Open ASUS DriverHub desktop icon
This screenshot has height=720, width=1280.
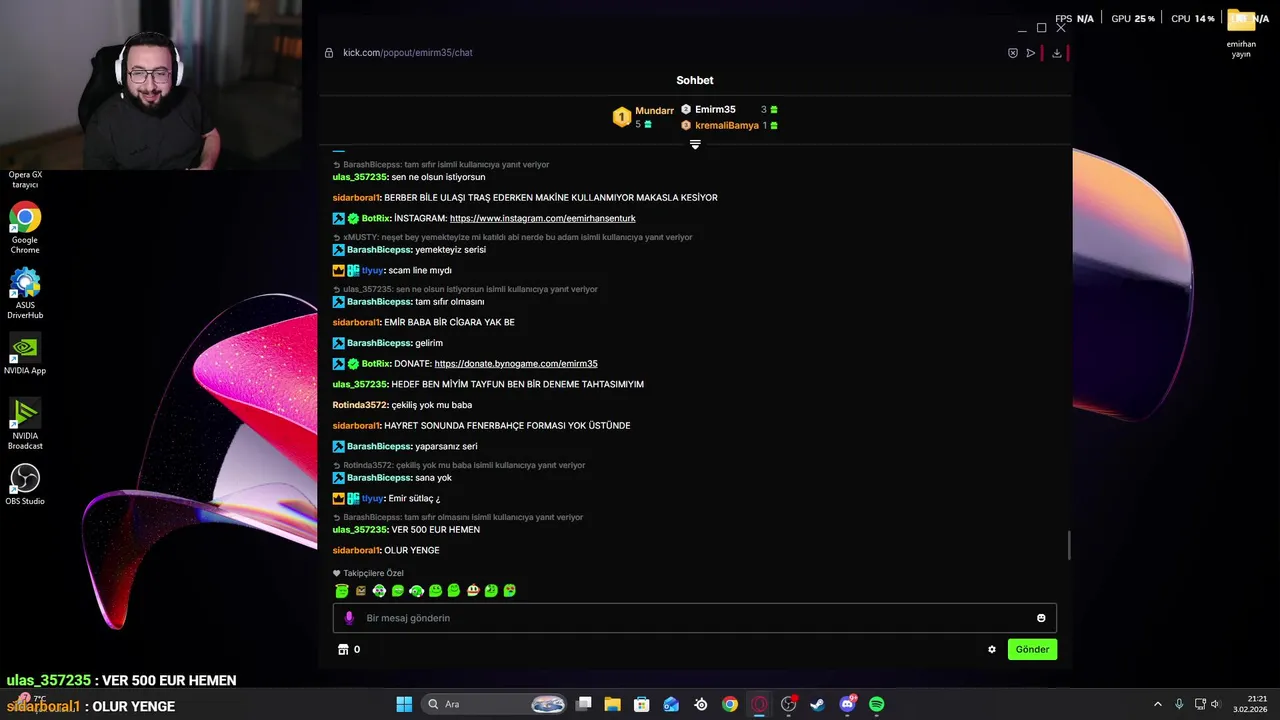pyautogui.click(x=25, y=293)
